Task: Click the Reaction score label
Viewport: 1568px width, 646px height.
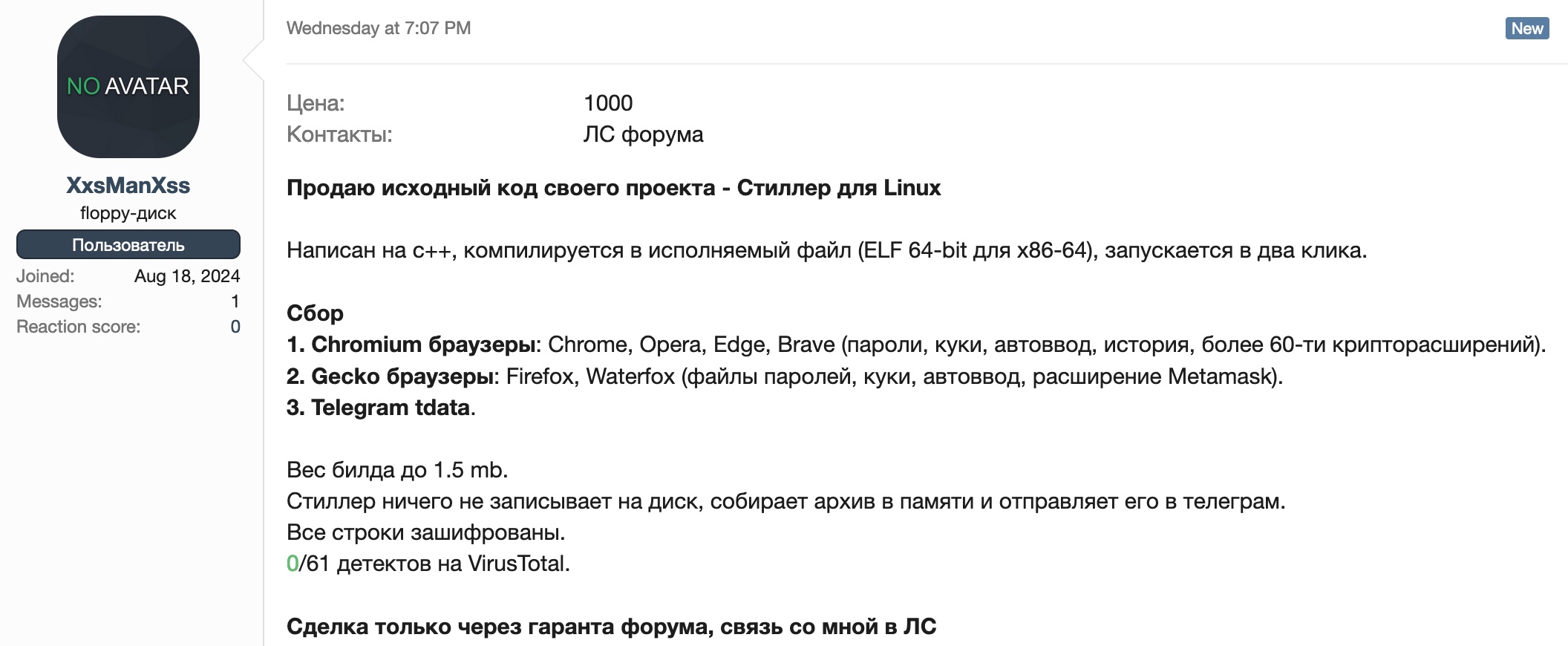Action: point(78,327)
